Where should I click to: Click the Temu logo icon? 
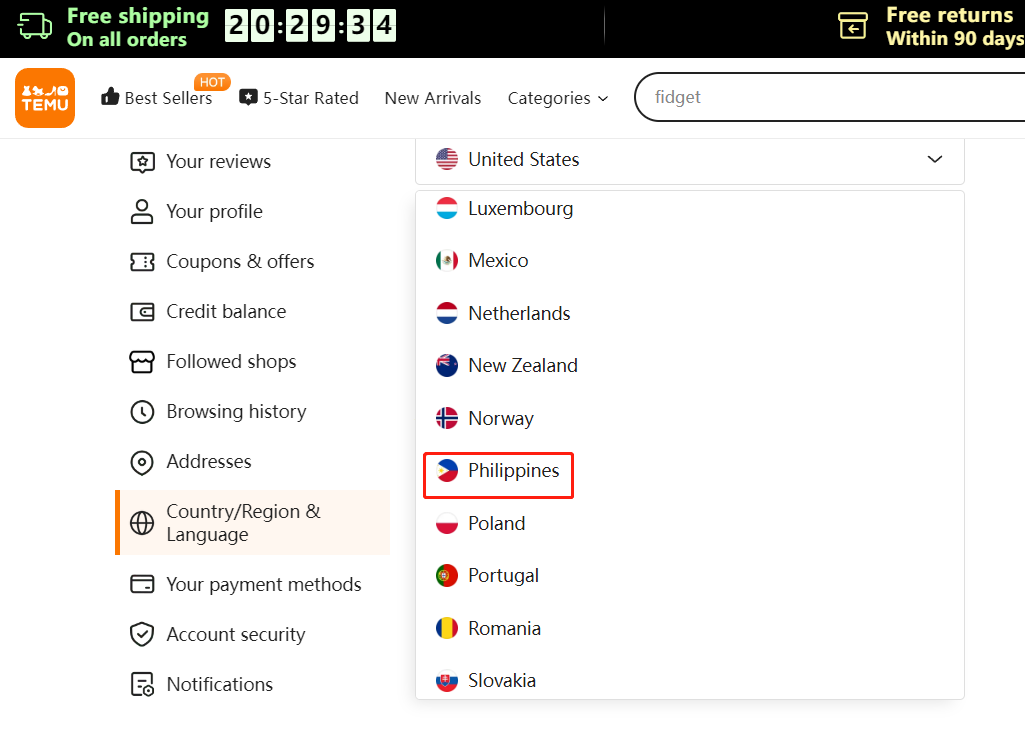[x=45, y=98]
